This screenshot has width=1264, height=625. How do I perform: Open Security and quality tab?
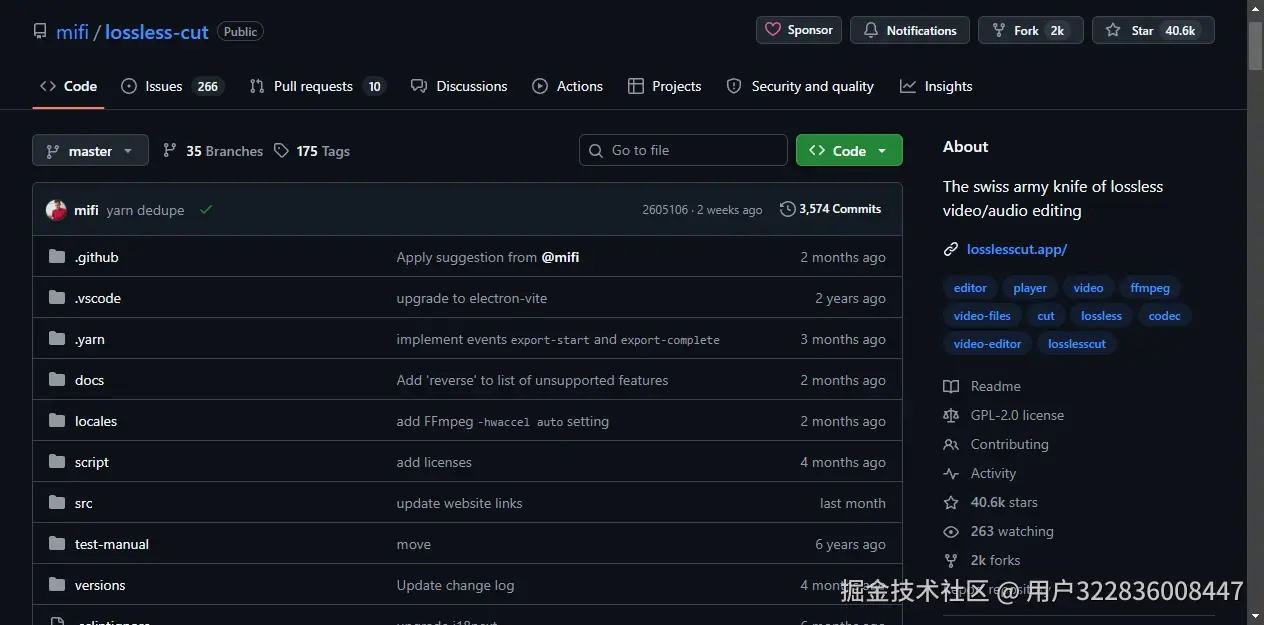pos(801,86)
